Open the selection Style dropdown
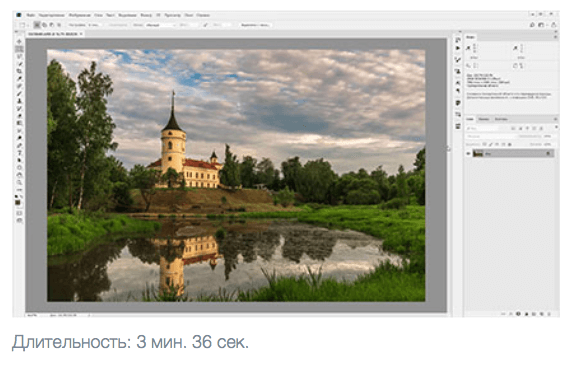Viewport: 588px width, 374px height. pos(160,25)
